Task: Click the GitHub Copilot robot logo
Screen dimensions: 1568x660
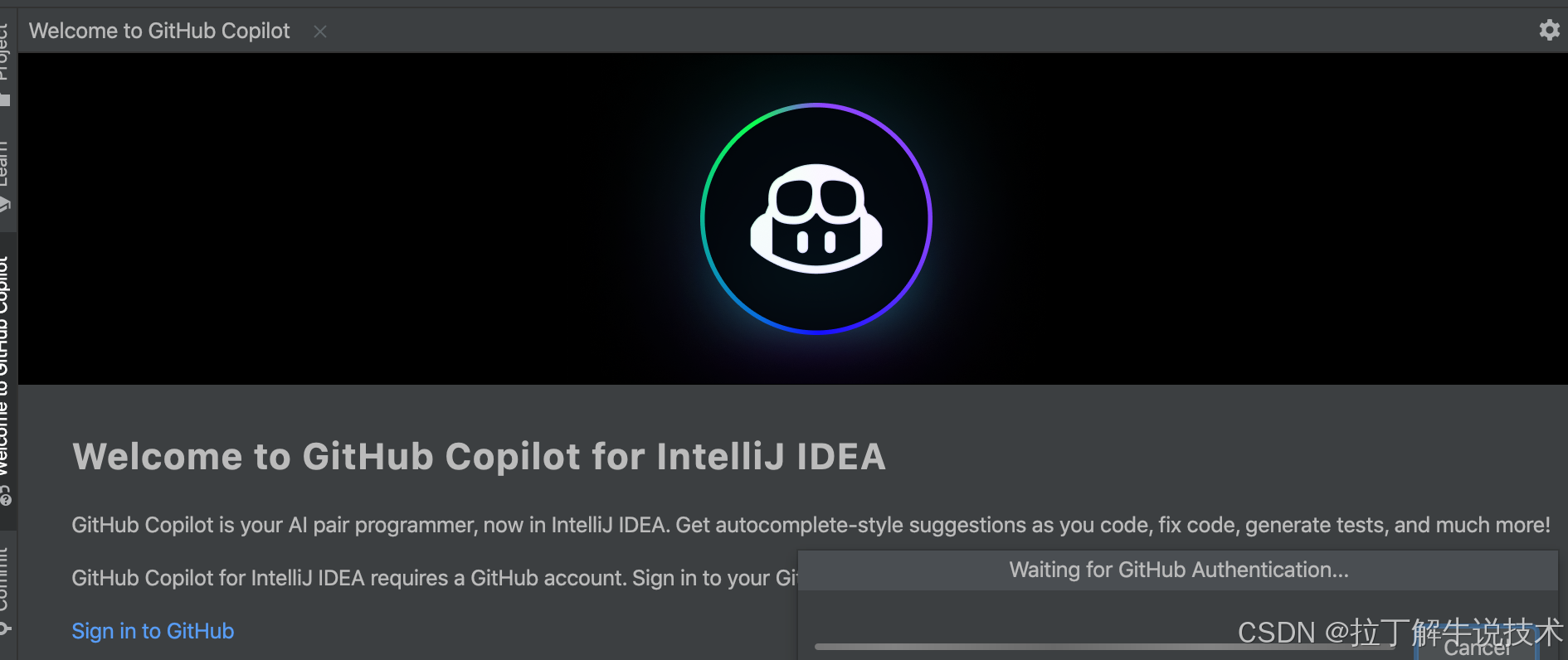Action: click(816, 218)
